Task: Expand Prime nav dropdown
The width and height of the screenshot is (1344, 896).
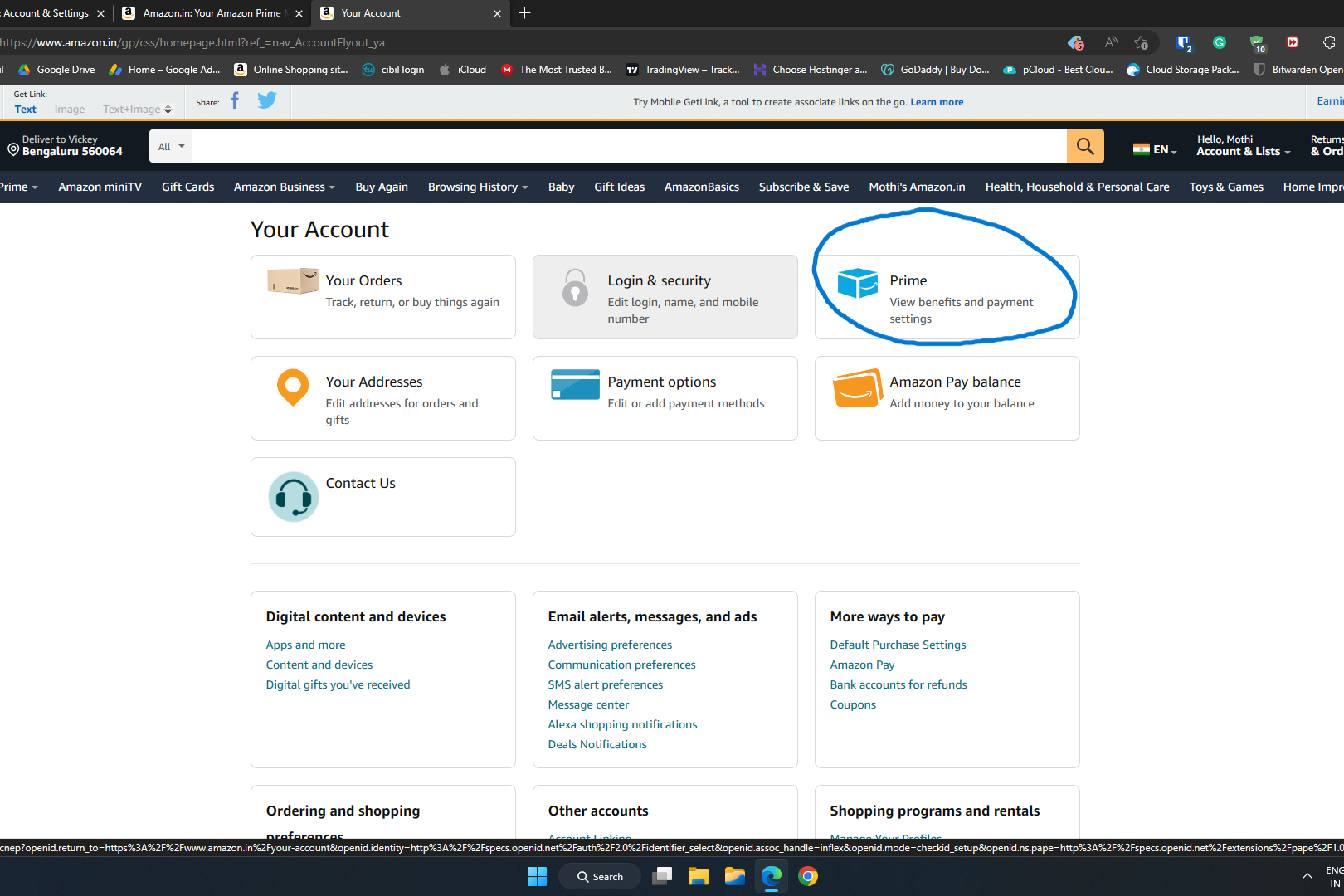Action: (x=18, y=187)
